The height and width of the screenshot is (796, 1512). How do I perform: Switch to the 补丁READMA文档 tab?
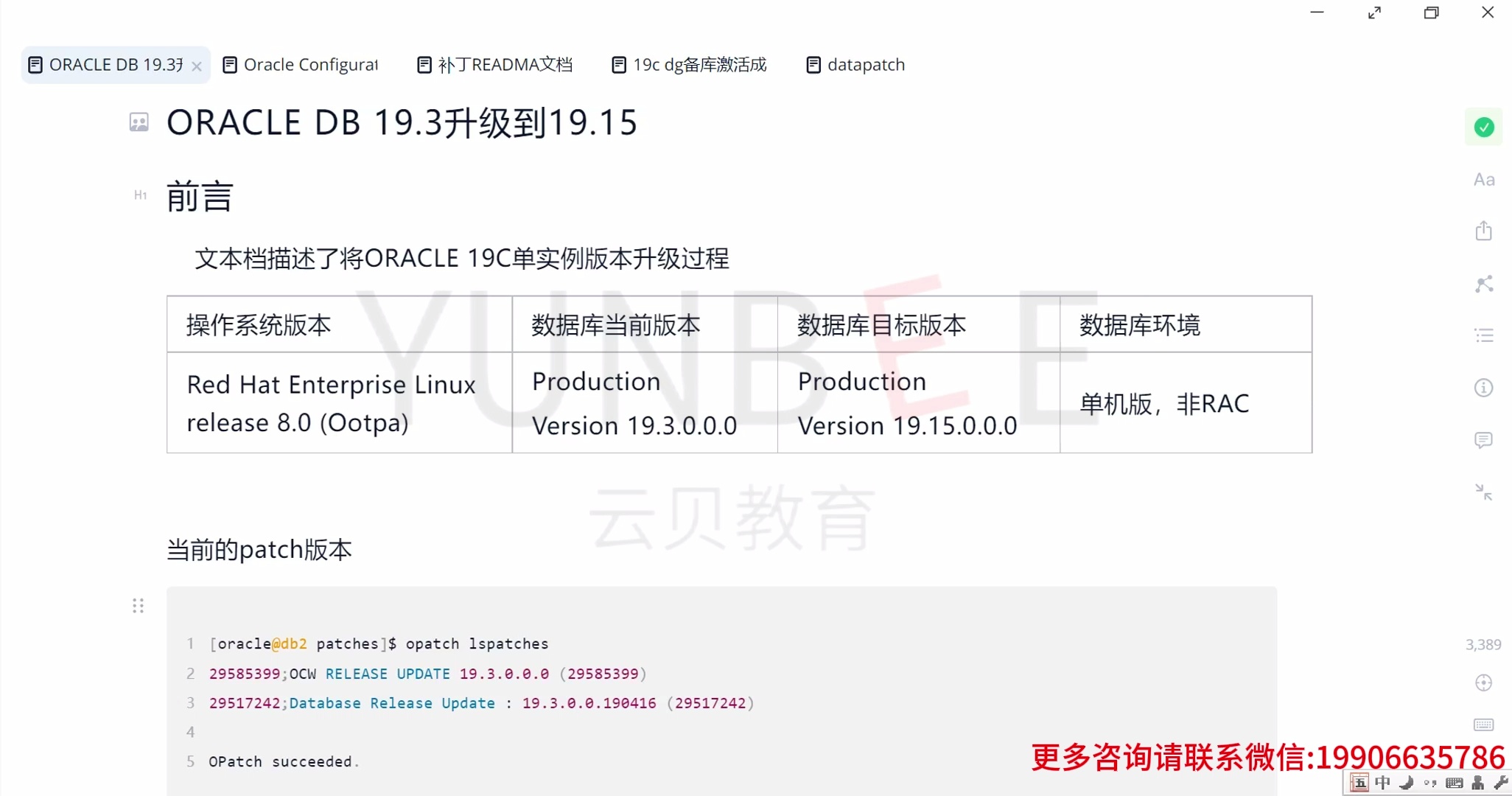(494, 64)
